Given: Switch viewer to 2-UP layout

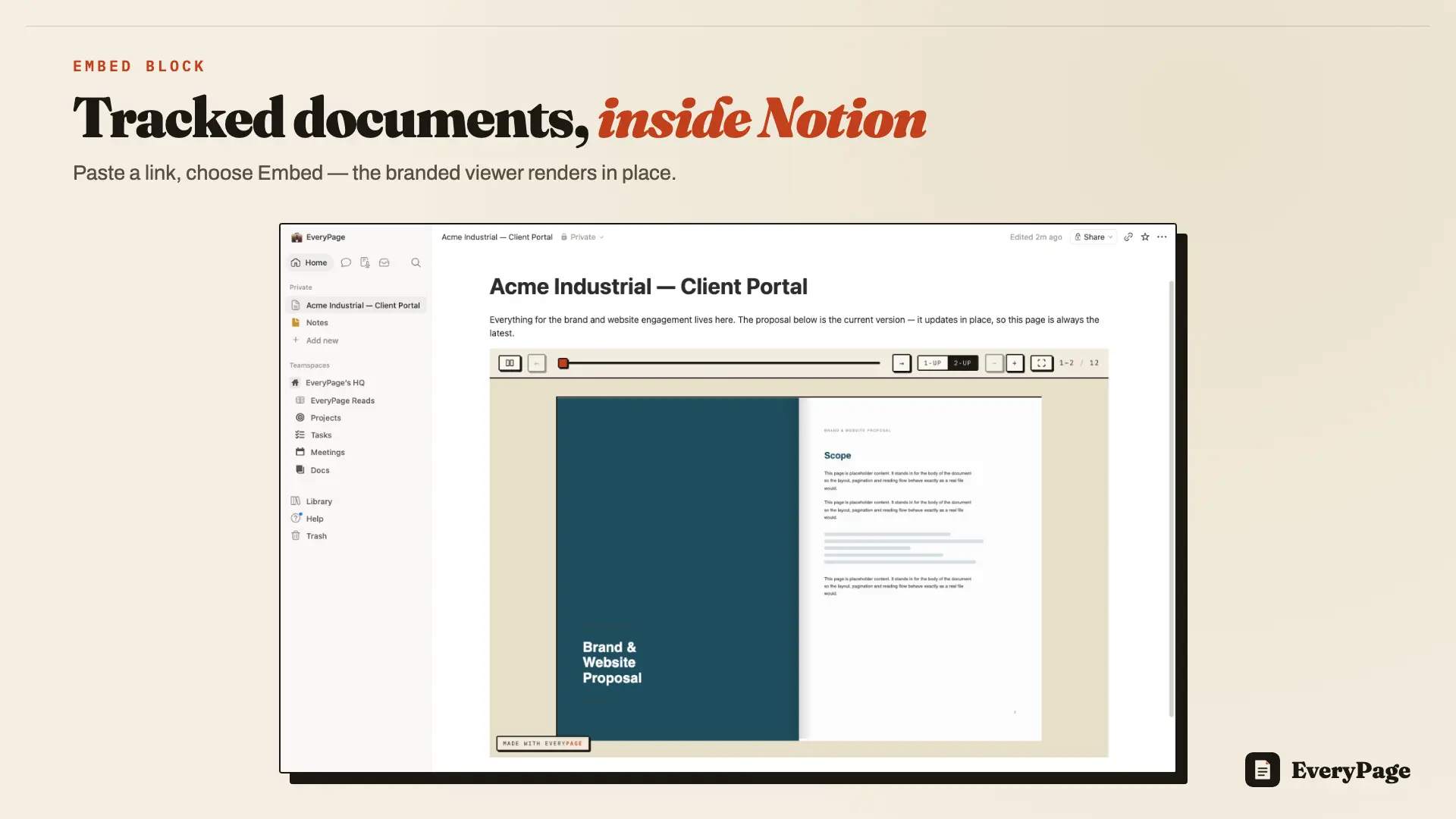Looking at the screenshot, I should [x=962, y=363].
